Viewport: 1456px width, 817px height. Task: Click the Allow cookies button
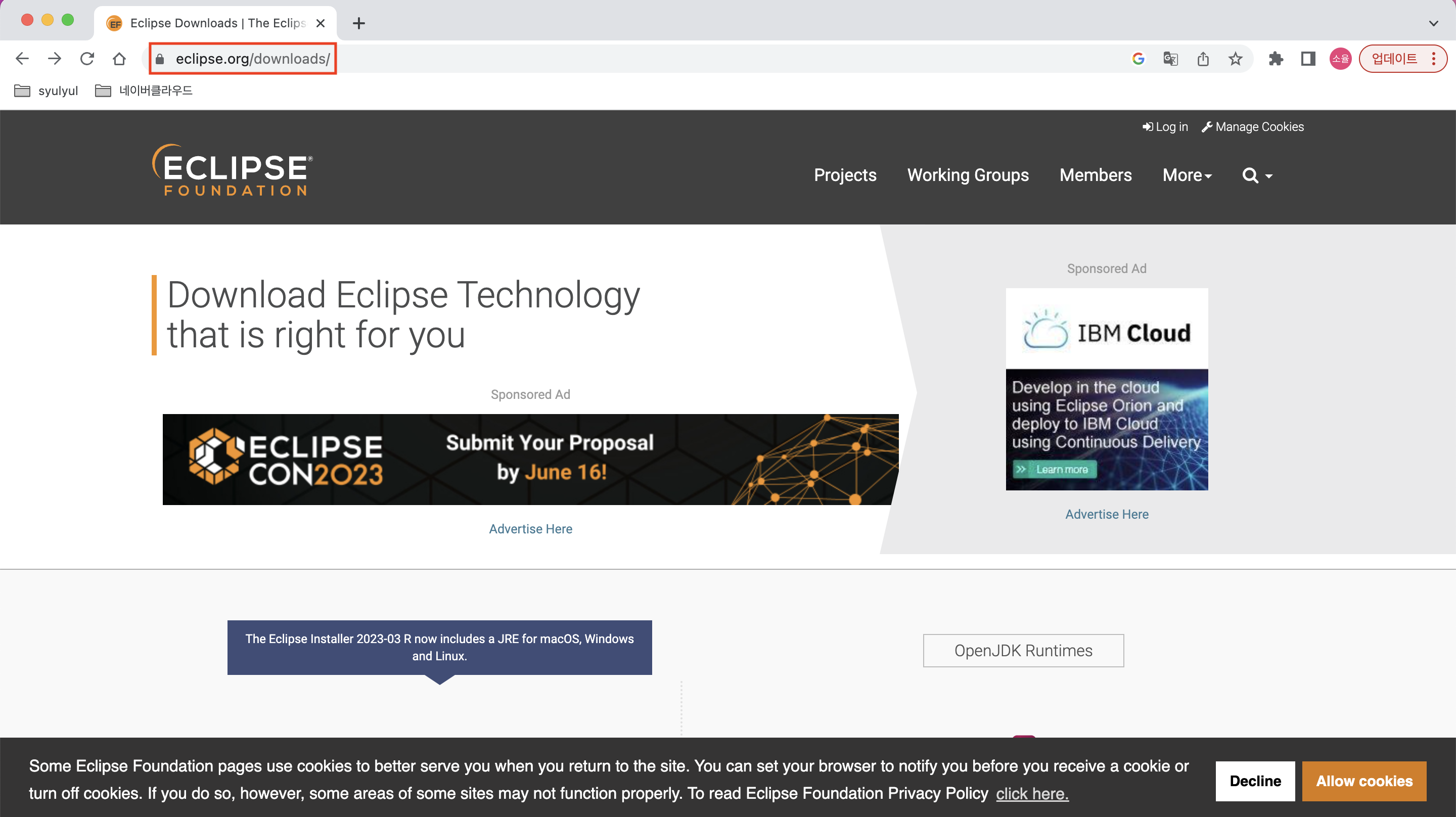(1364, 781)
